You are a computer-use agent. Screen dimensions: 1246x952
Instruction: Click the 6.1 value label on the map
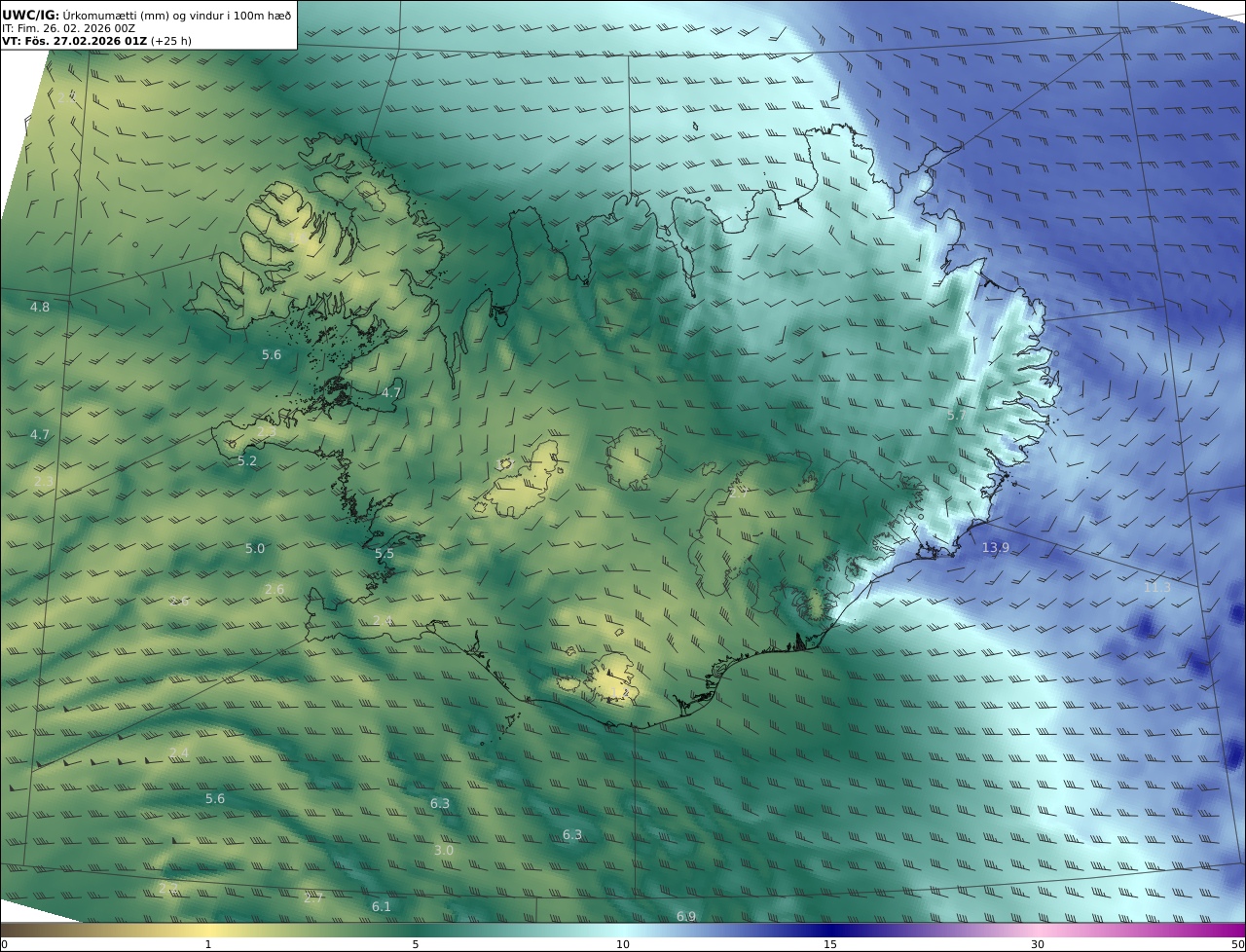381,906
